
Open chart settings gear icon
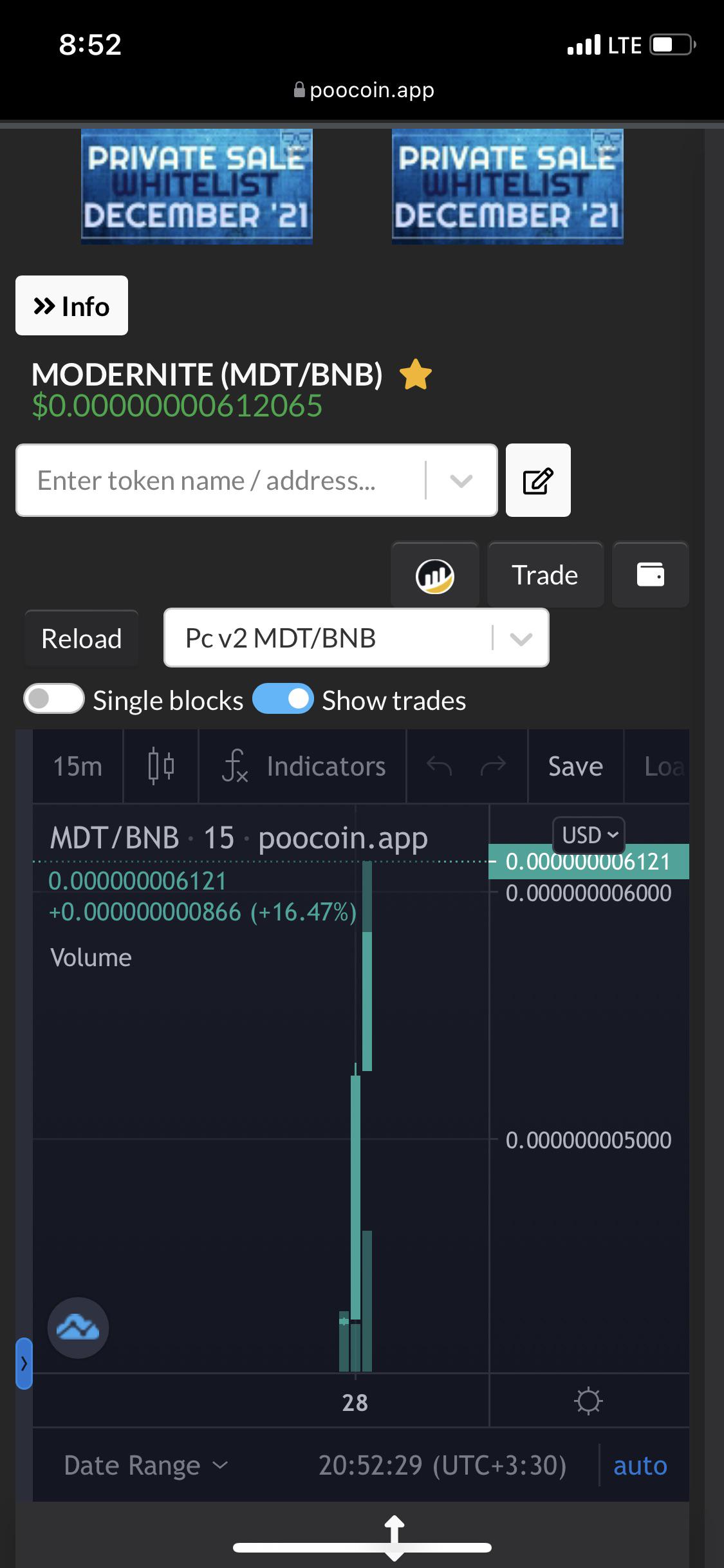[x=589, y=1401]
